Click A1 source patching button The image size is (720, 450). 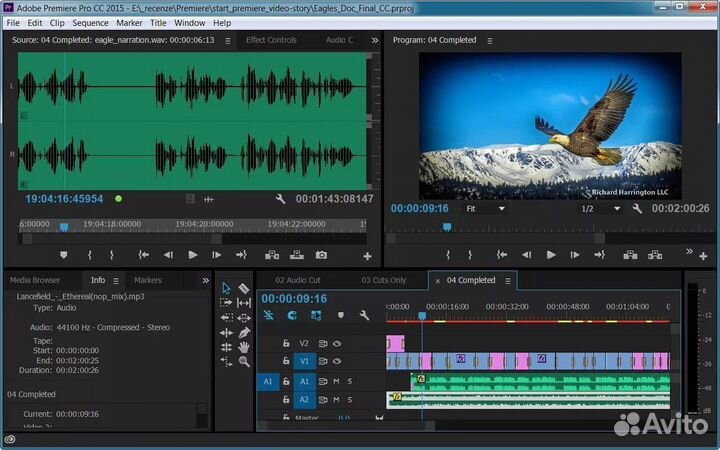(268, 381)
